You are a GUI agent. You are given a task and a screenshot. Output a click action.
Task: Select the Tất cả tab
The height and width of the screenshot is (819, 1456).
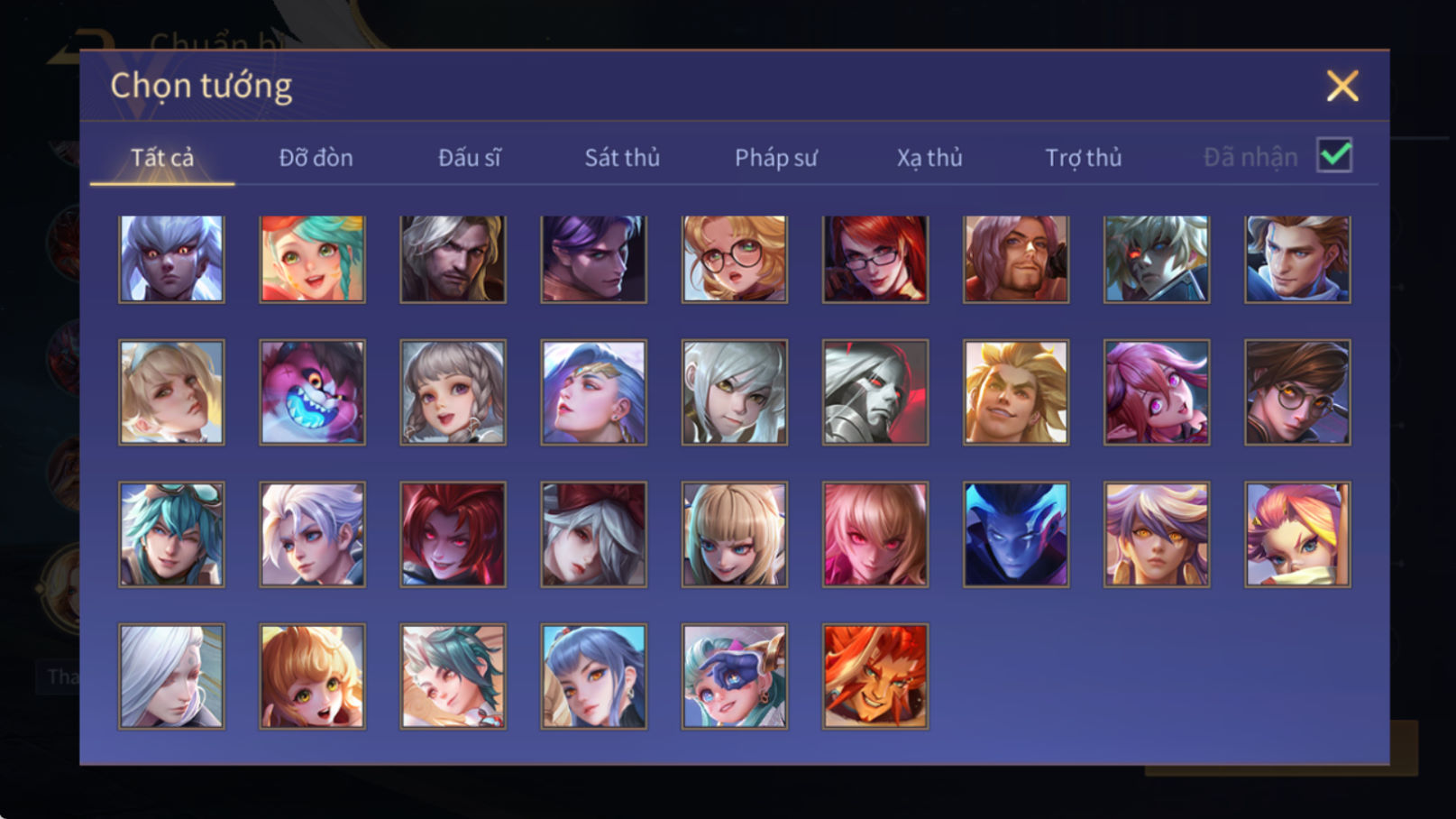162,158
